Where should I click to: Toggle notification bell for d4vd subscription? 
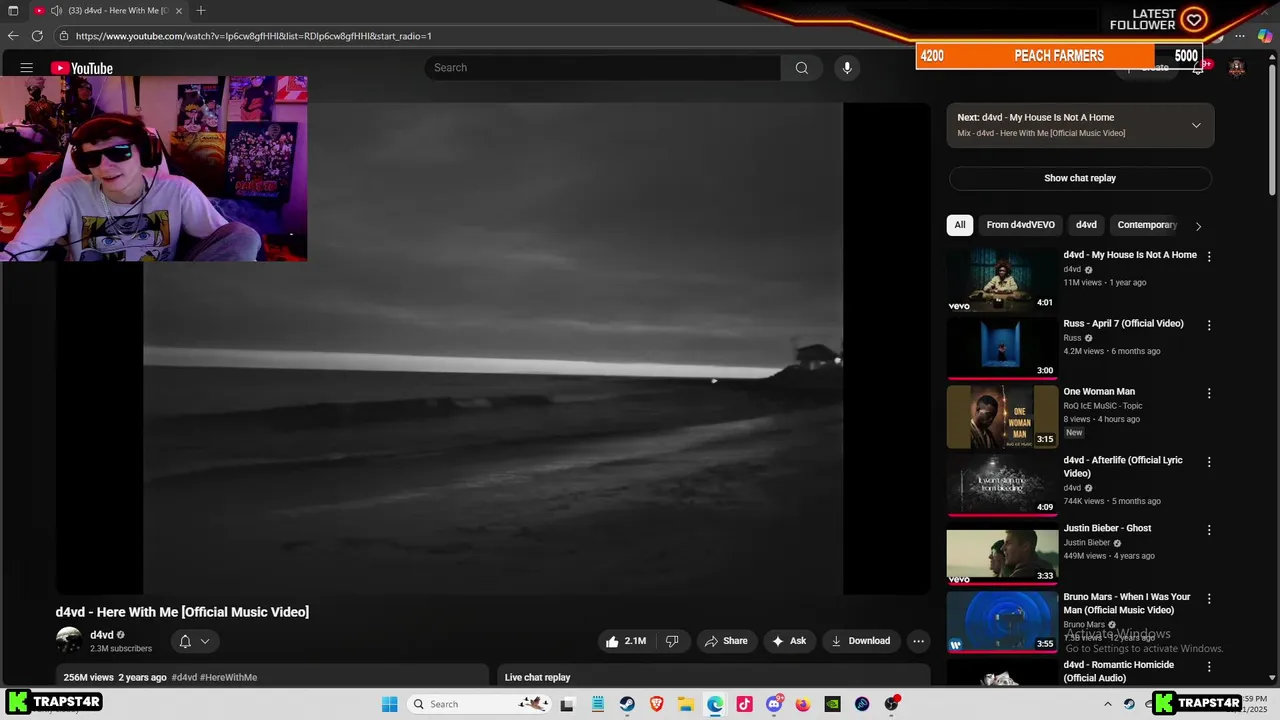194,641
